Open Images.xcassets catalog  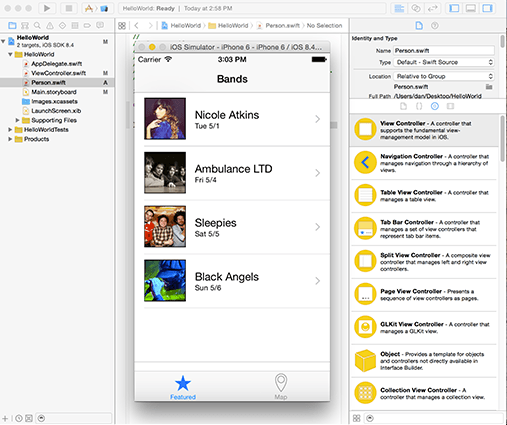[54, 101]
